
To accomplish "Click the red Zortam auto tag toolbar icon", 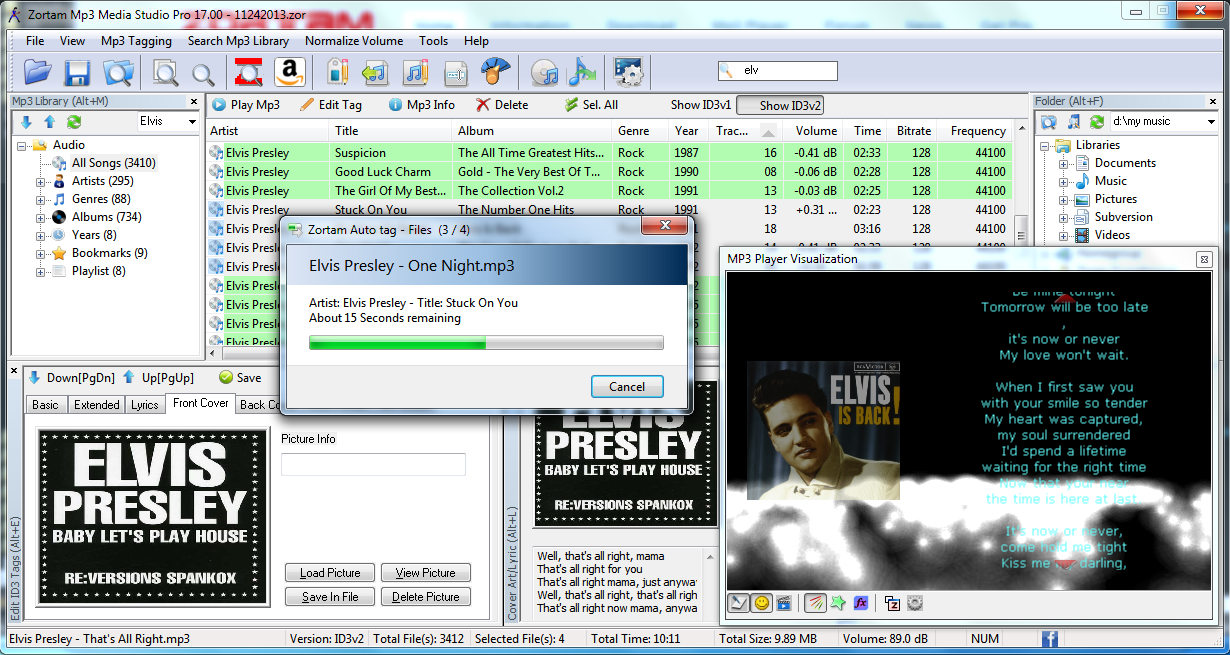I will click(248, 72).
